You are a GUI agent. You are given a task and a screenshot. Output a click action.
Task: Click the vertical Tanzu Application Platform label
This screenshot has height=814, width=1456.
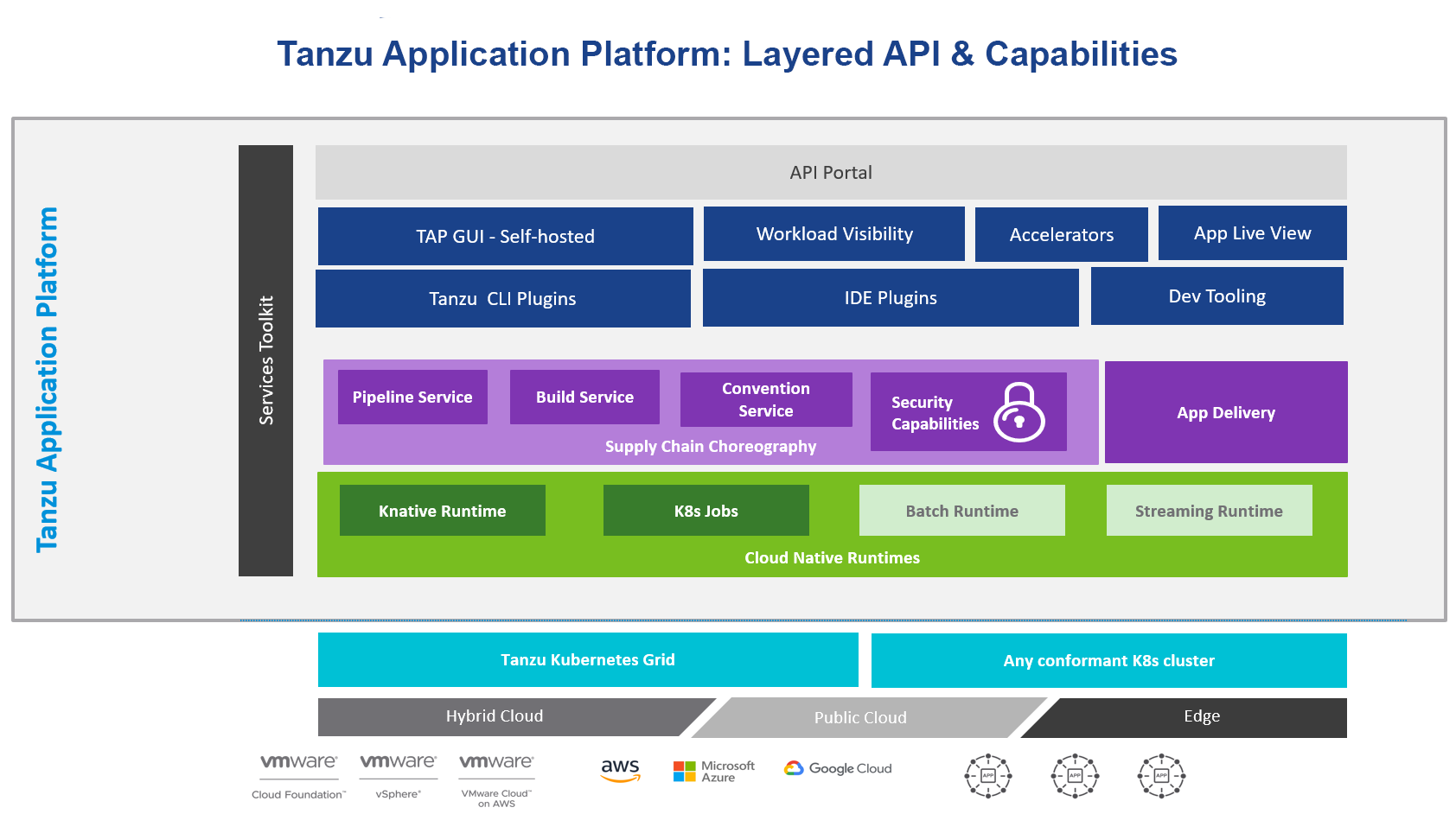click(47, 379)
